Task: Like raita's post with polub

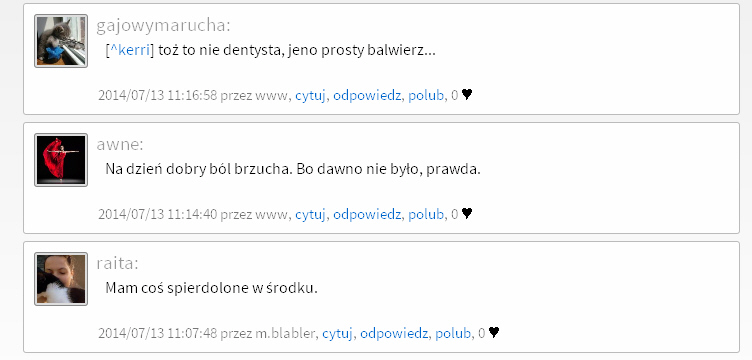Action: [x=453, y=333]
